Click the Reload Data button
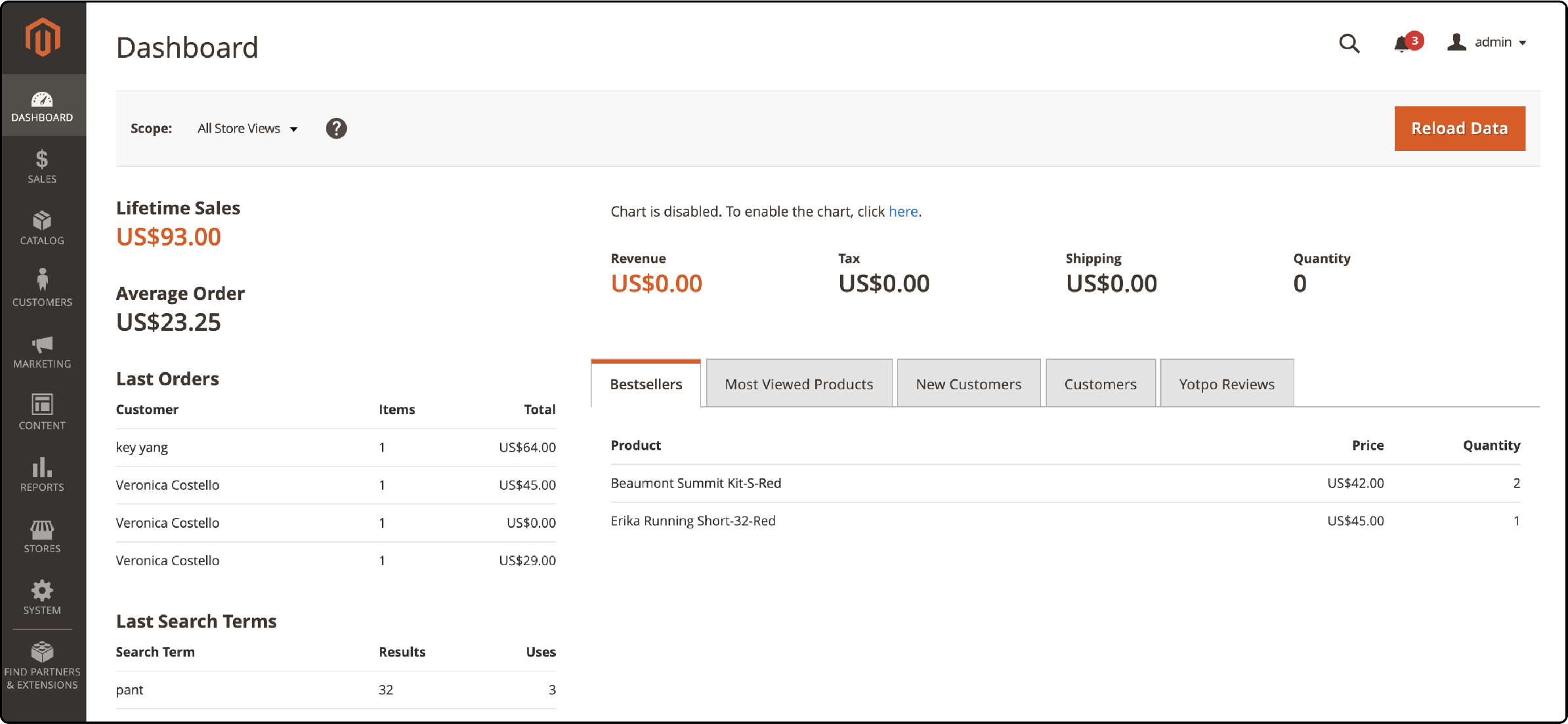The width and height of the screenshot is (1568, 724). point(1460,128)
